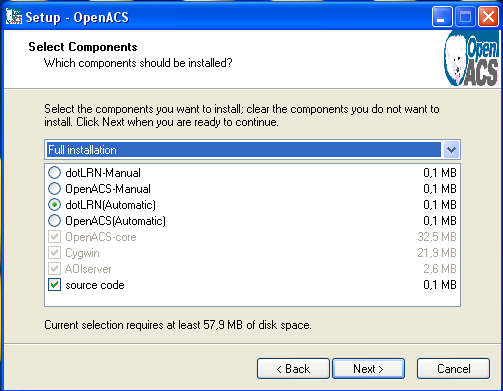Open the installation type dropdown arrow
The height and width of the screenshot is (391, 503).
451,150
